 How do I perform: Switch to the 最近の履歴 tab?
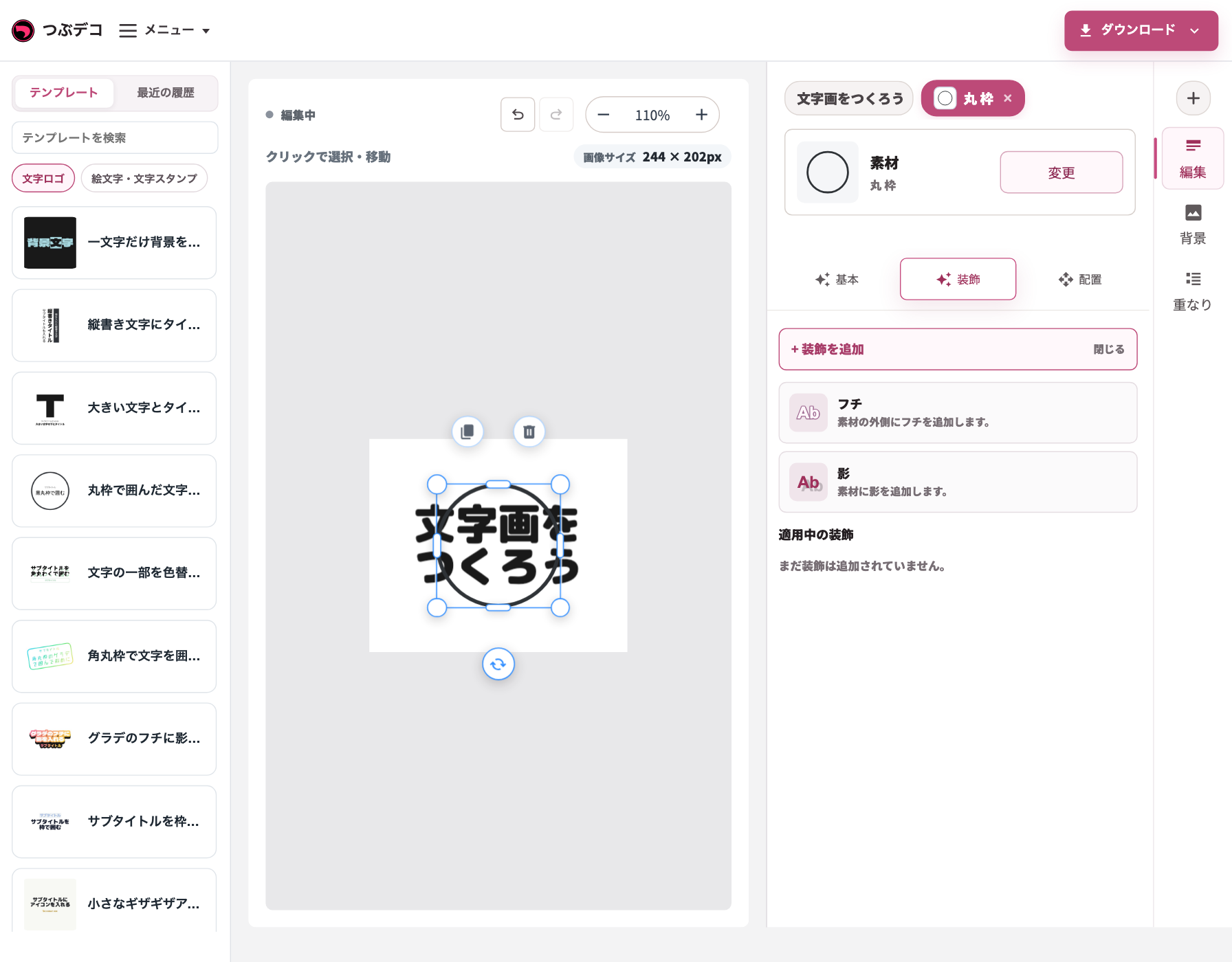click(166, 93)
